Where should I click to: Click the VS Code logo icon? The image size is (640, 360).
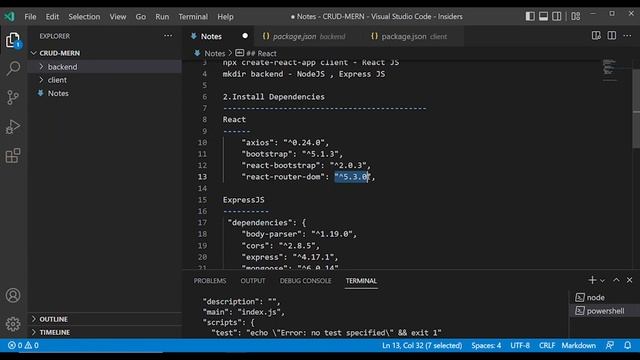(9, 16)
